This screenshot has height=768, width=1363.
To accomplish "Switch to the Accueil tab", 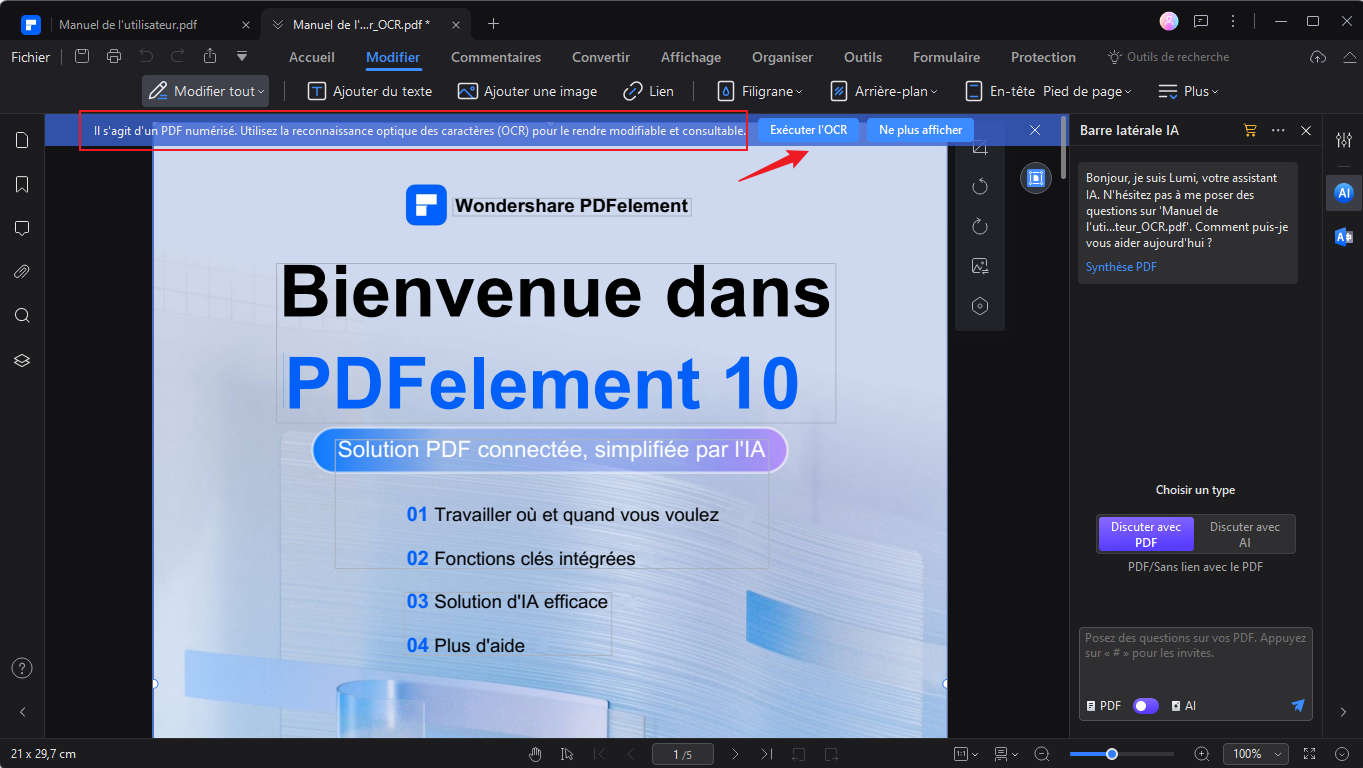I will pos(312,57).
